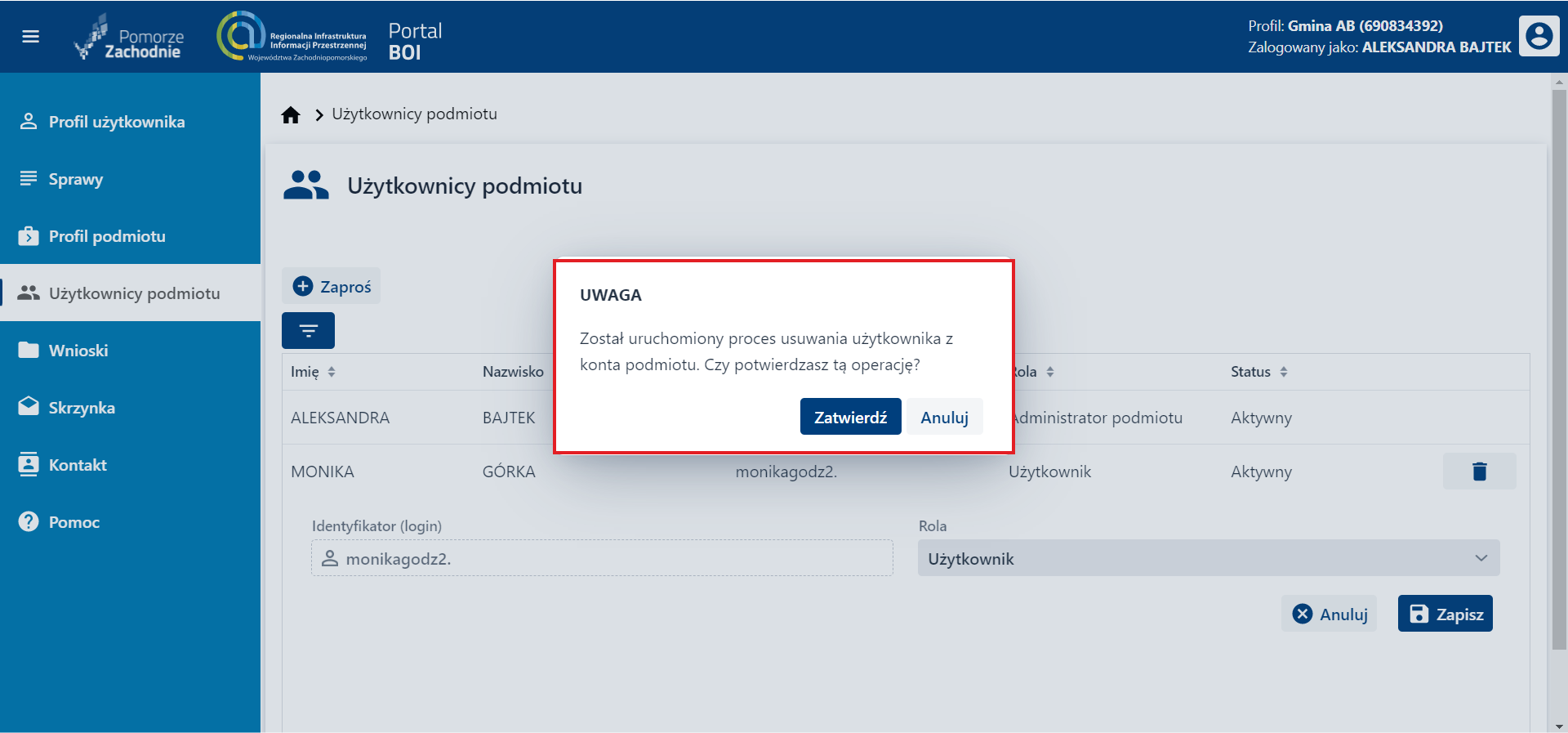Click the Pomorze Zachodnie logo
The width and height of the screenshot is (1568, 733).
tap(131, 38)
